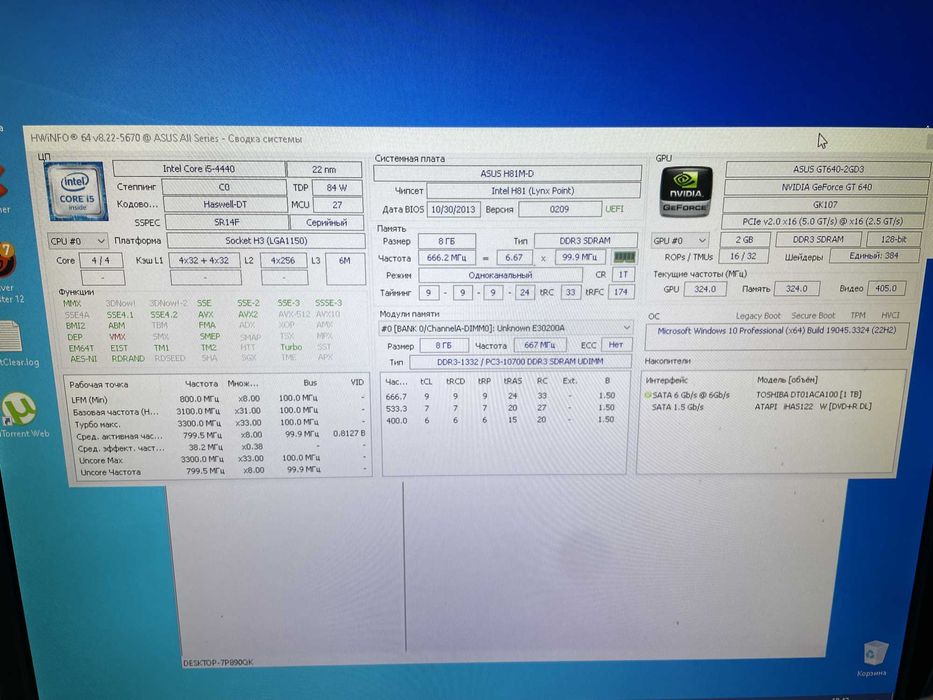Select the TOSHIBA DT01ACA100 drive row

771,395
